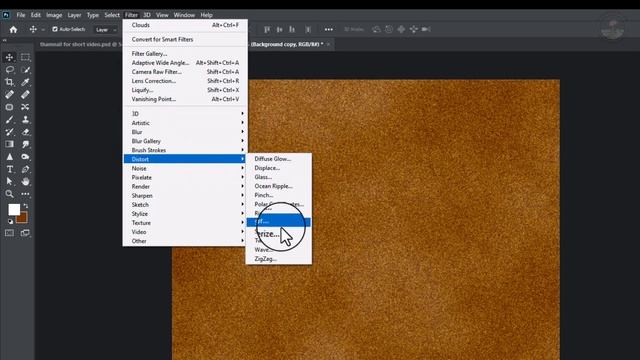Open the Layer auto-select dropdown

tap(106, 30)
